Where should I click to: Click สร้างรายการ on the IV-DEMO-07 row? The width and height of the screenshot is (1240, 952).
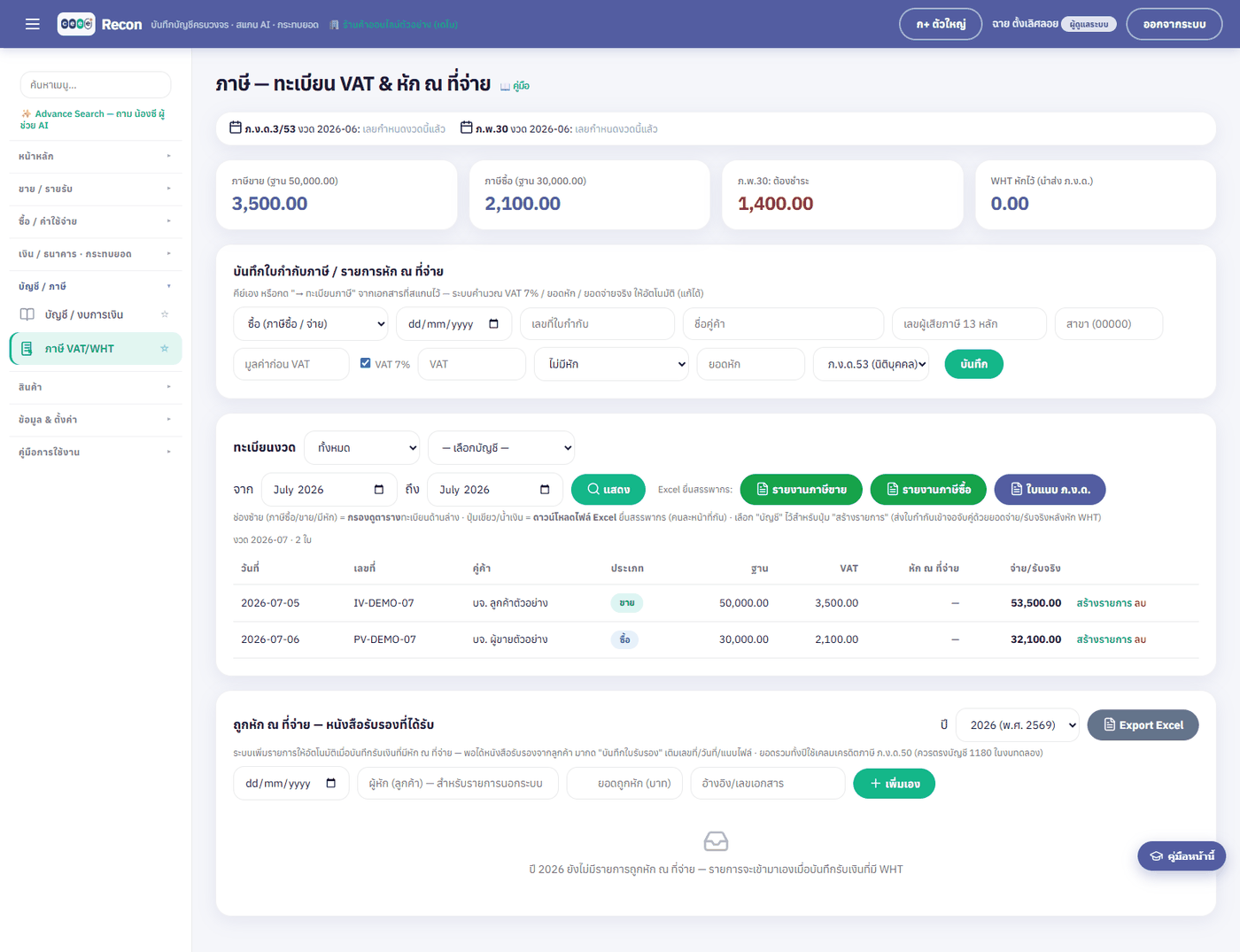[x=1104, y=603]
